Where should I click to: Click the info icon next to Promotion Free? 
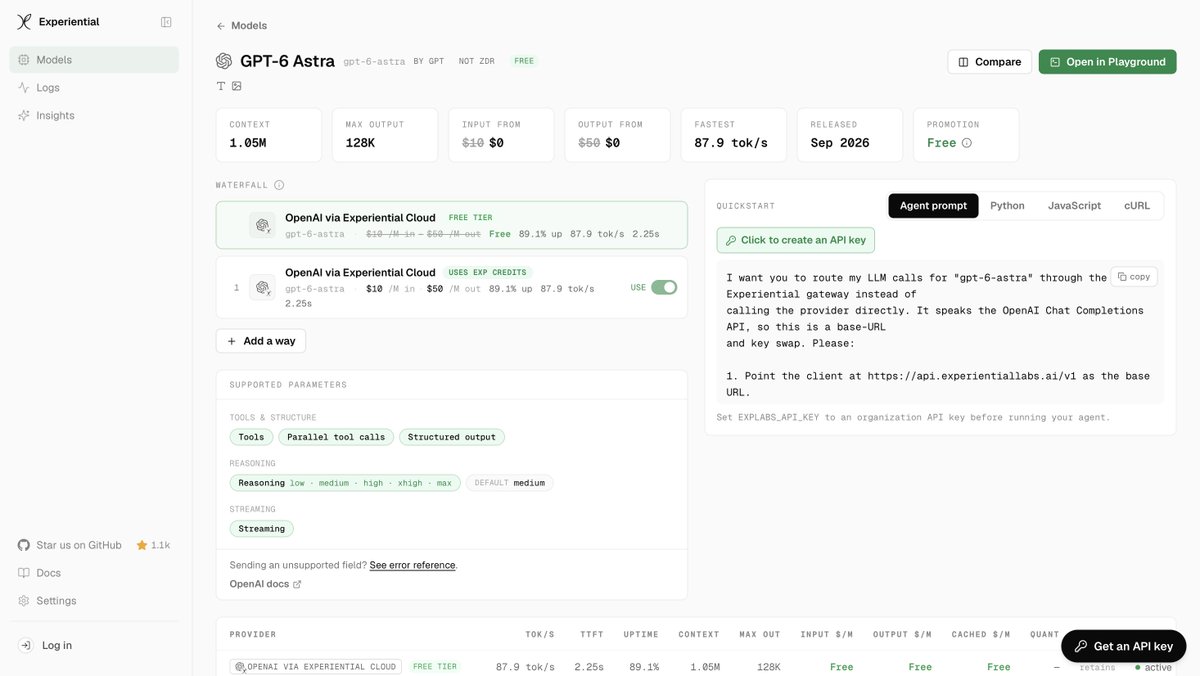(x=967, y=143)
